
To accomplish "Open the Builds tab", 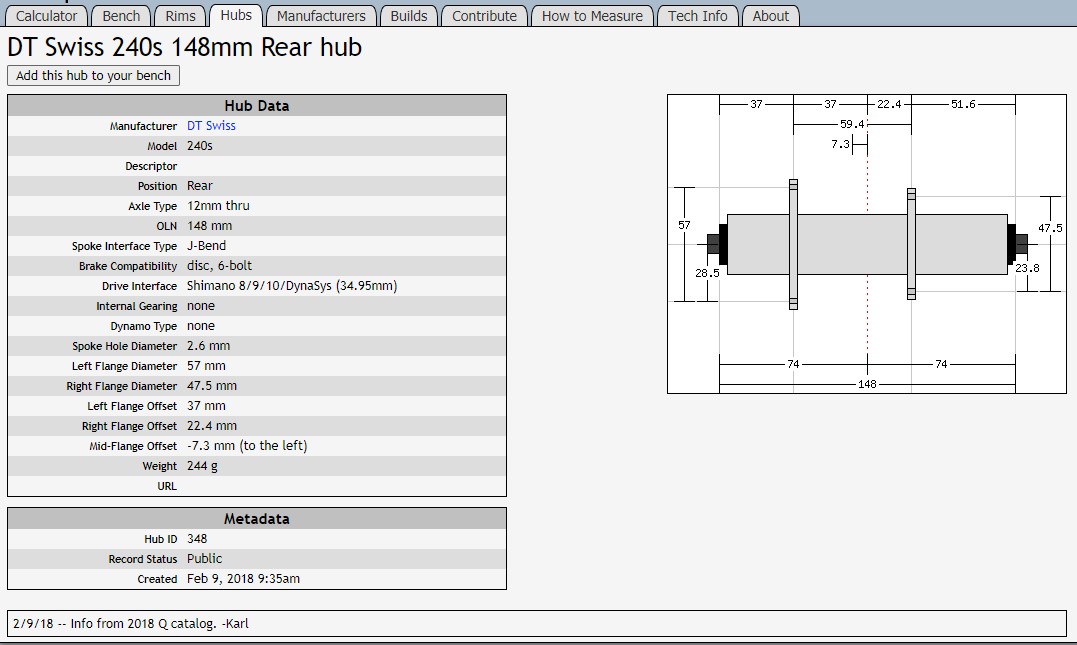I will point(409,16).
